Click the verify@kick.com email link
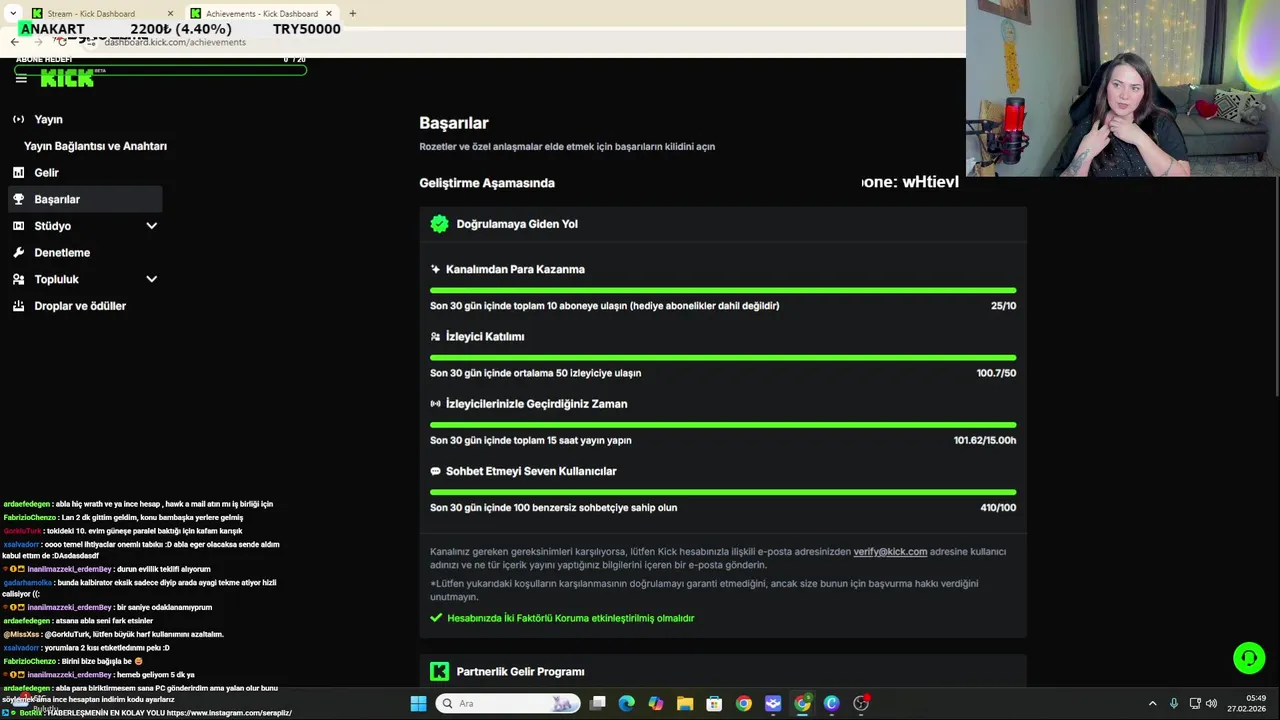 [x=890, y=551]
